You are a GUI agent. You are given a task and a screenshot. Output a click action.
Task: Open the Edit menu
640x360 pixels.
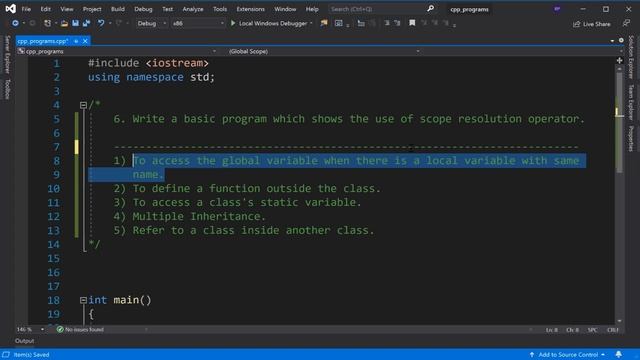45,9
